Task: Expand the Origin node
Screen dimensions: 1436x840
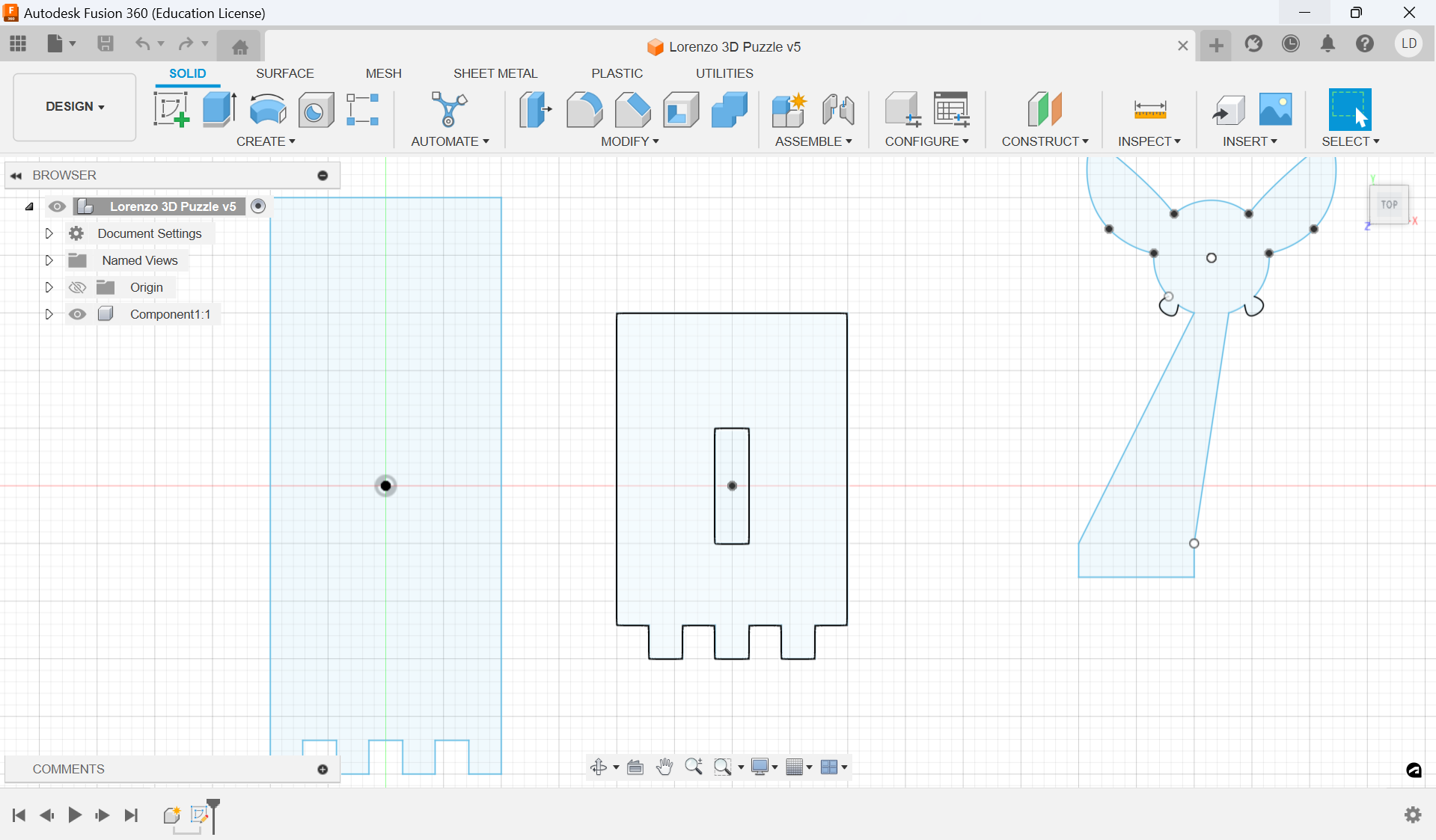Action: [49, 287]
